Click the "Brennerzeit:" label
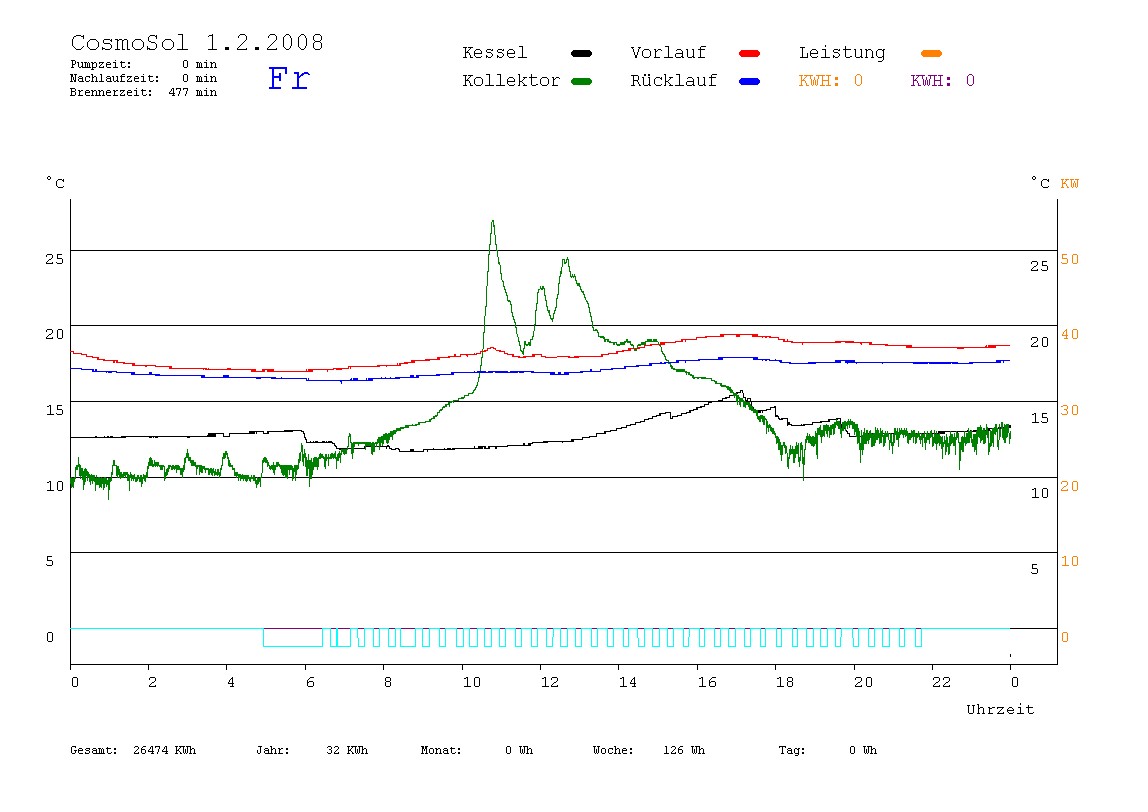This screenshot has height=812, width=1148. (111, 92)
